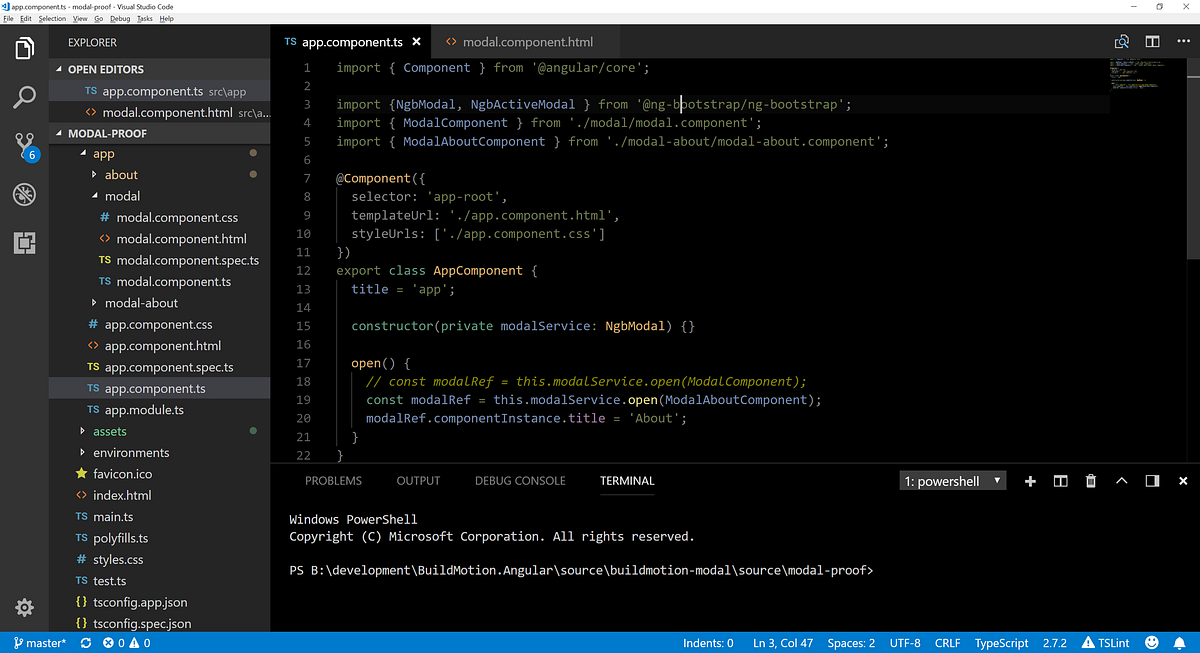This screenshot has width=1200, height=653.
Task: Open the powershell terminal selector dropdown
Action: click(x=951, y=481)
